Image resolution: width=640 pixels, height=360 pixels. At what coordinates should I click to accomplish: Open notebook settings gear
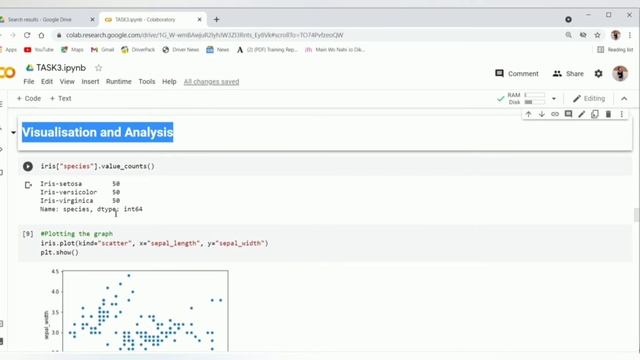pyautogui.click(x=598, y=73)
